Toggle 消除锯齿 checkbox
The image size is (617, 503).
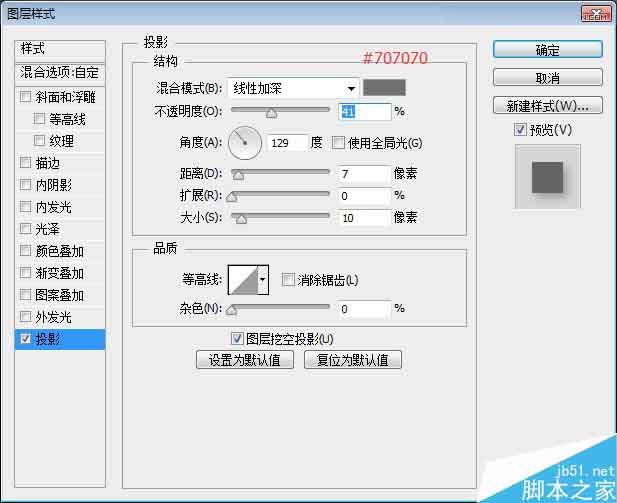pos(288,280)
